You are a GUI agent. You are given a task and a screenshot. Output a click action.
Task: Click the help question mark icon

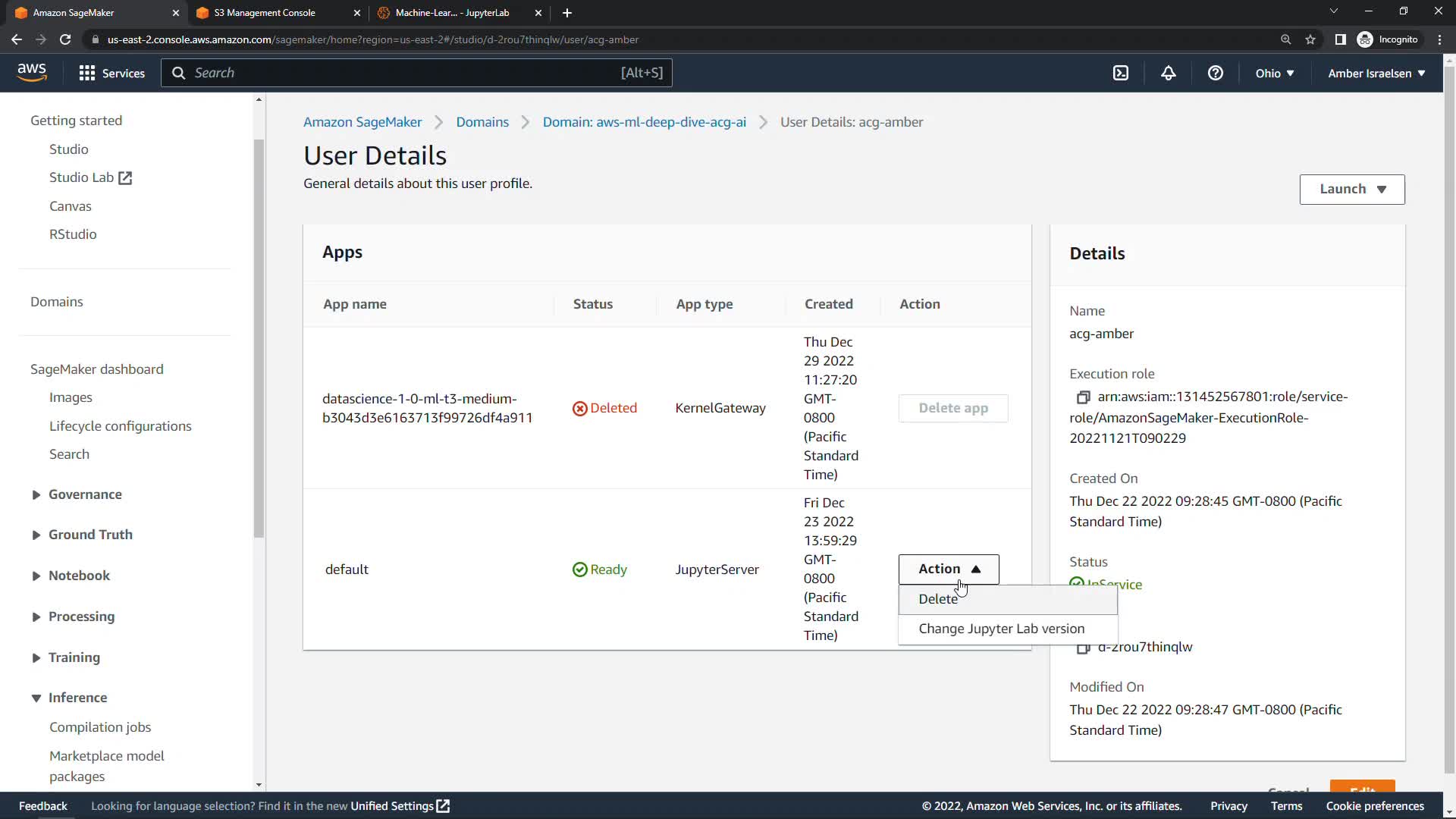tap(1216, 73)
